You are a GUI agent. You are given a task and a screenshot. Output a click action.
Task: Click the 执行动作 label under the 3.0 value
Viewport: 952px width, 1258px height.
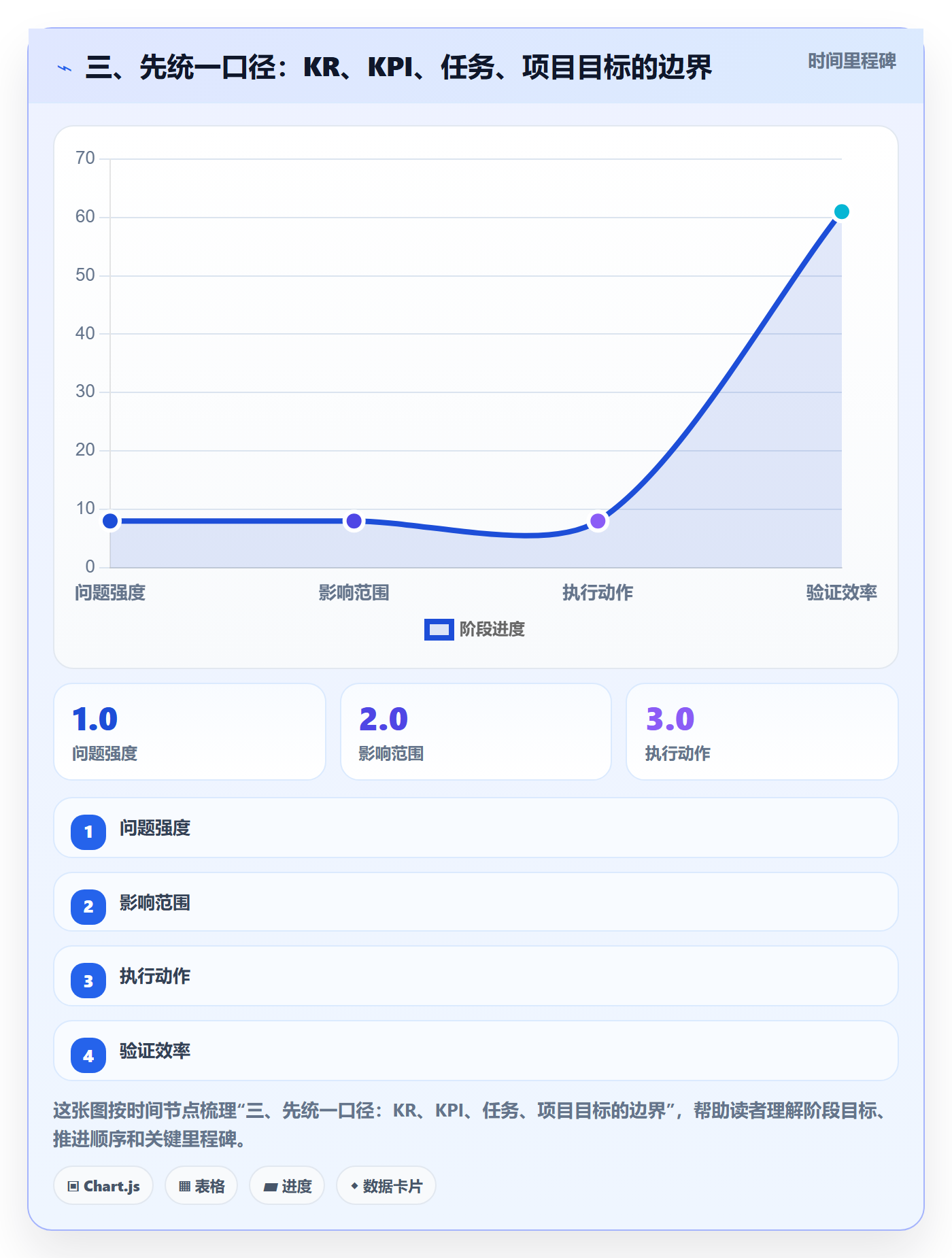pos(678,753)
